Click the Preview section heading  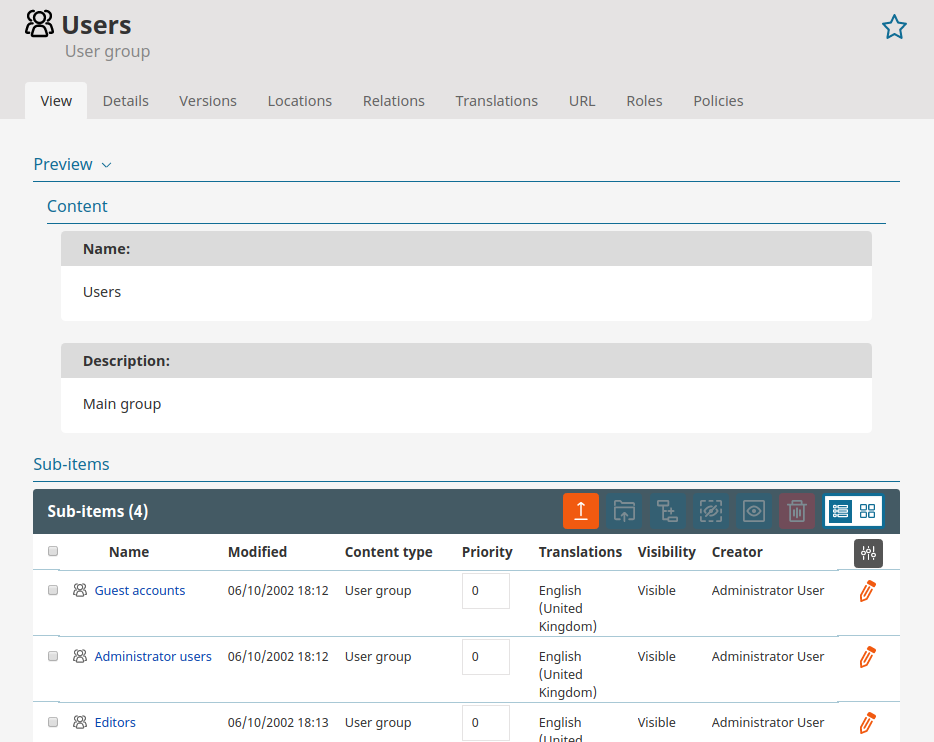(63, 164)
